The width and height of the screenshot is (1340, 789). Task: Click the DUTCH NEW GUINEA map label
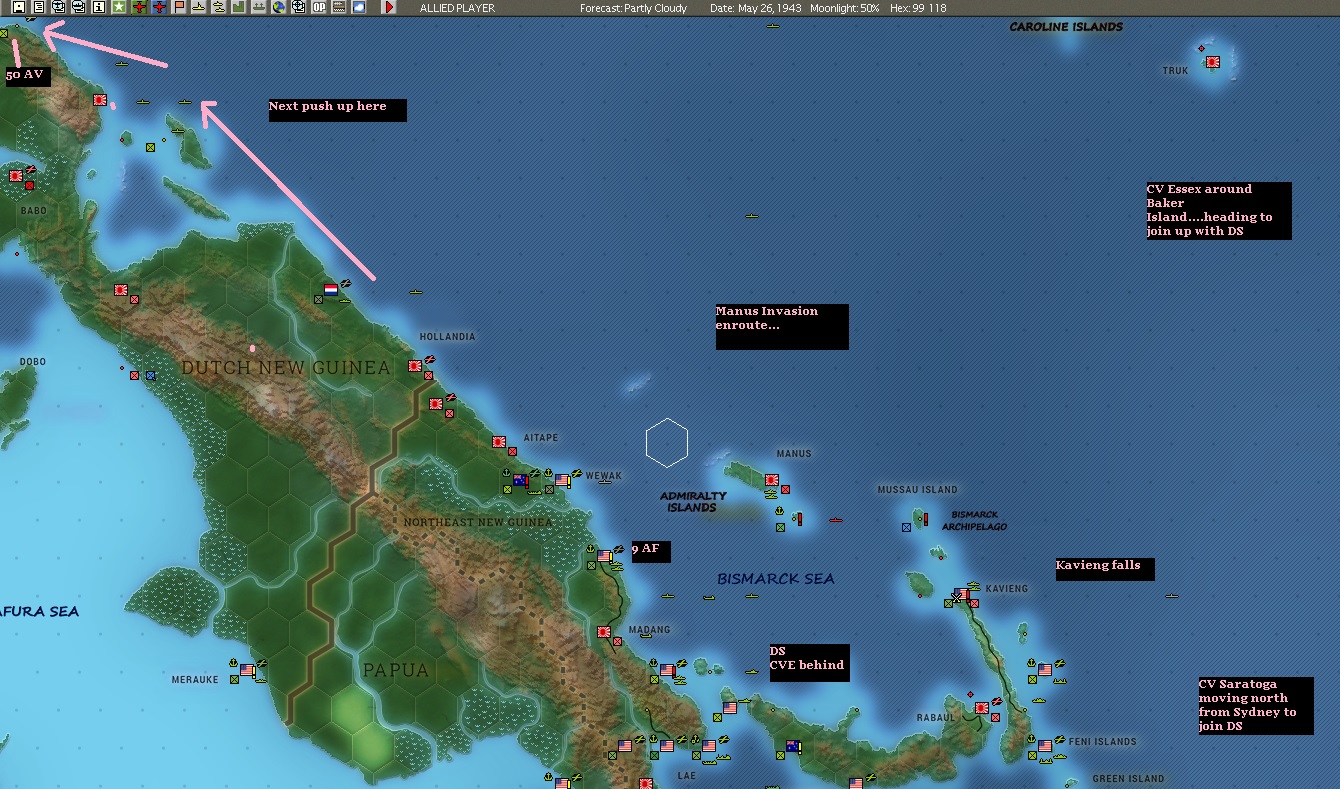pyautogui.click(x=286, y=368)
